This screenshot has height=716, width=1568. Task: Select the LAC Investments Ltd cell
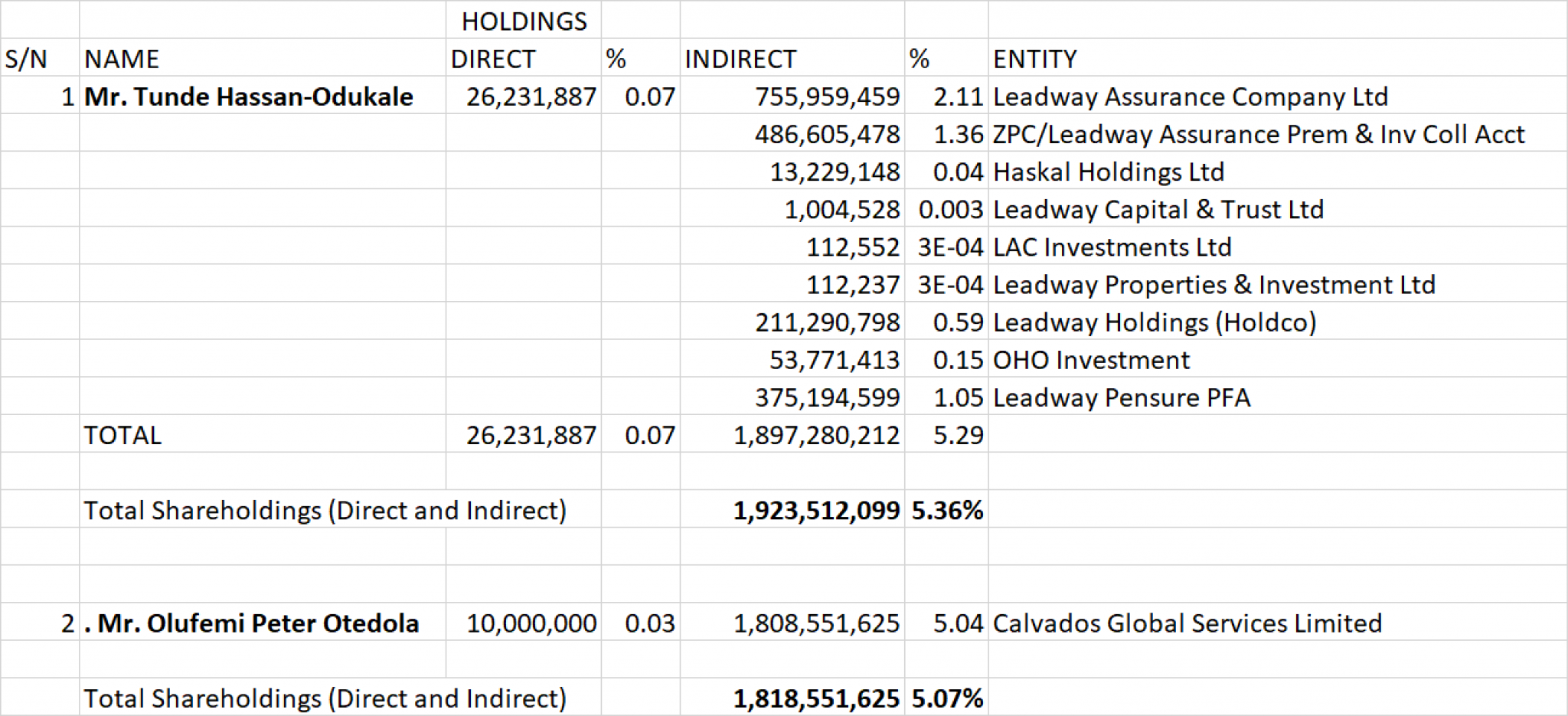coord(1112,247)
